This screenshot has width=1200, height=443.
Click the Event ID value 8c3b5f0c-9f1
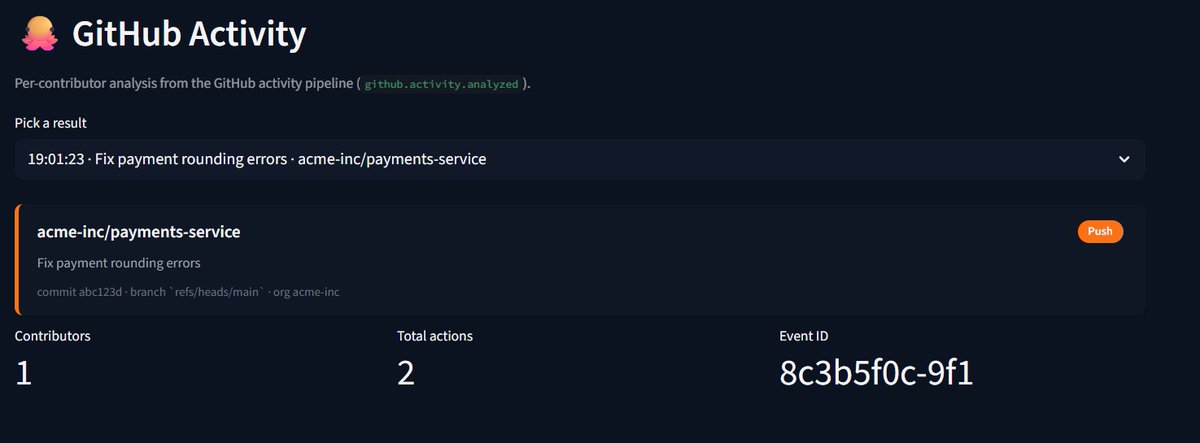(876, 373)
